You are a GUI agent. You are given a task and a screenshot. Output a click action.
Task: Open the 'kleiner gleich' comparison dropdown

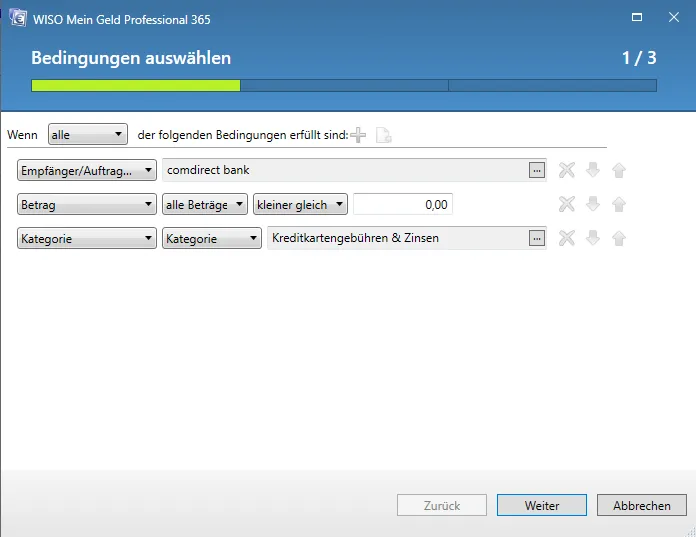point(300,205)
